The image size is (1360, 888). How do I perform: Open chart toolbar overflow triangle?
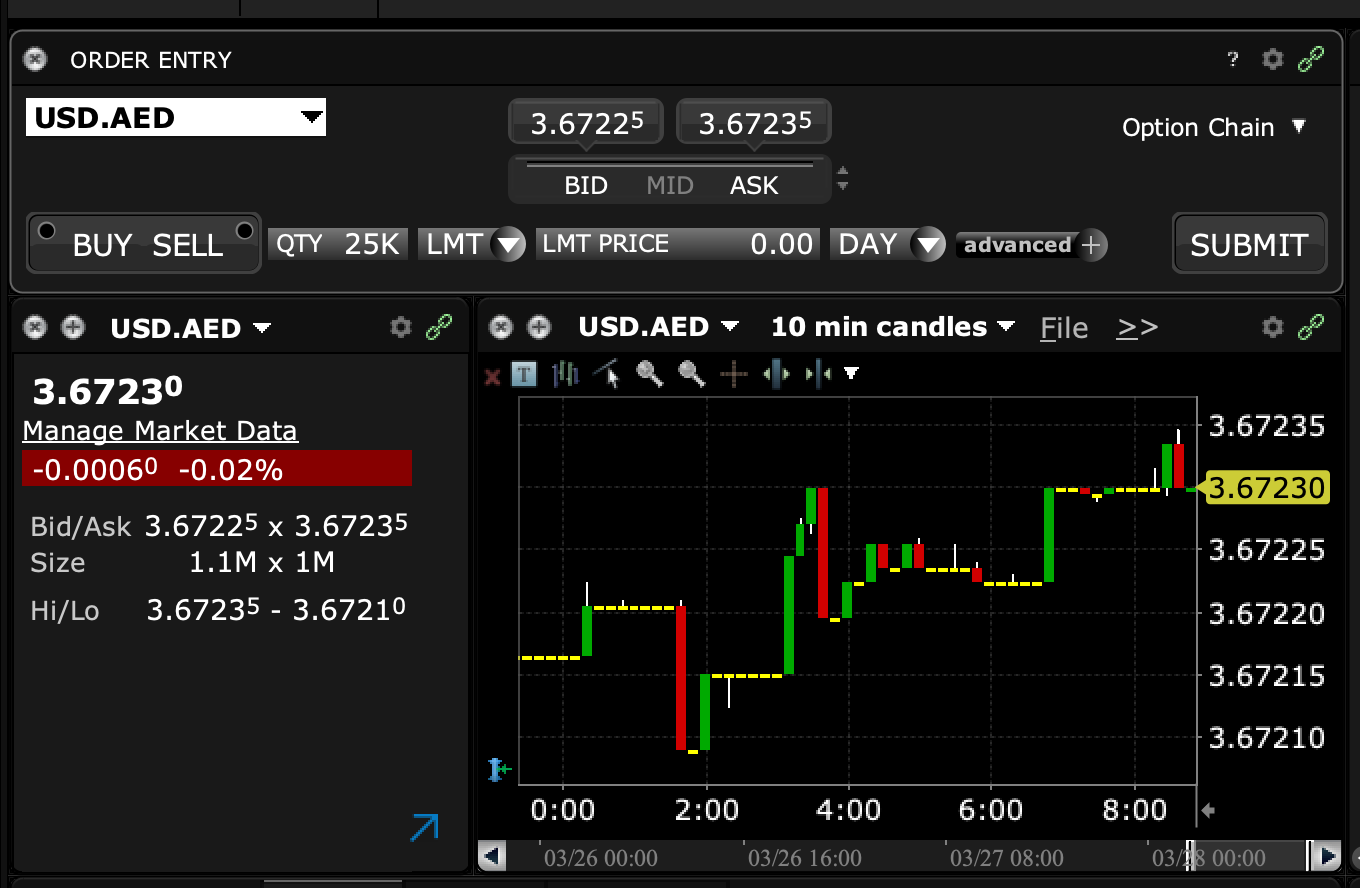pos(851,373)
